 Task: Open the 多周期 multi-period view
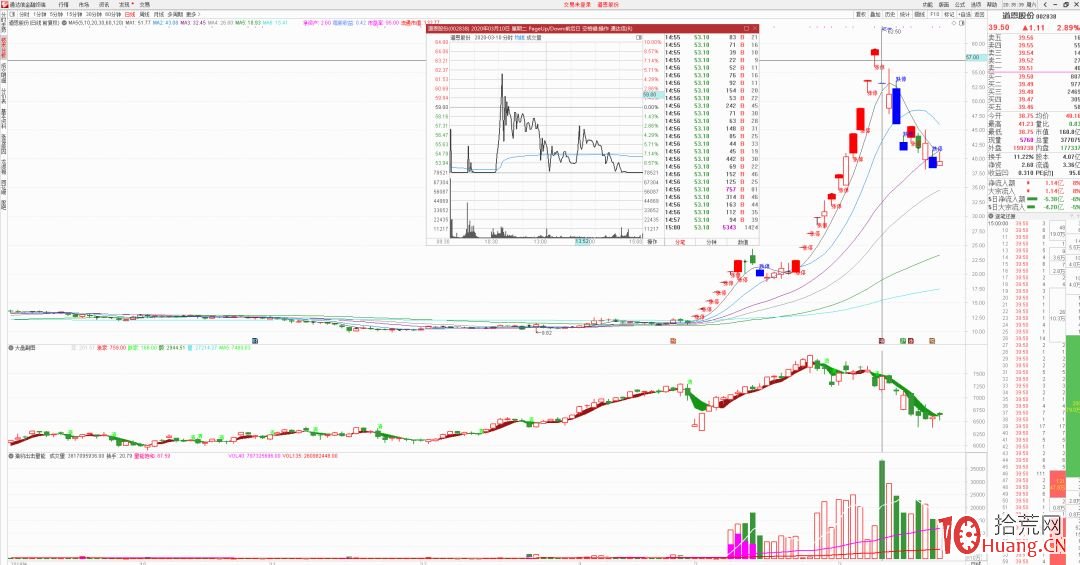point(175,14)
